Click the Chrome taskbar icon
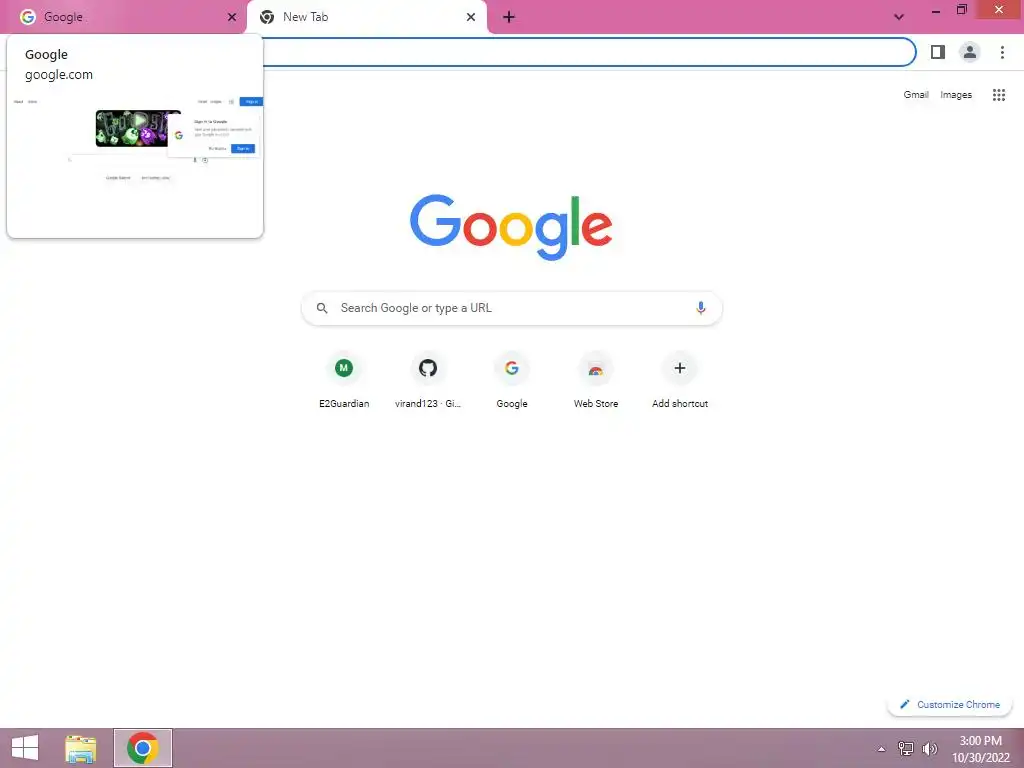The width and height of the screenshot is (1024, 768). (143, 748)
